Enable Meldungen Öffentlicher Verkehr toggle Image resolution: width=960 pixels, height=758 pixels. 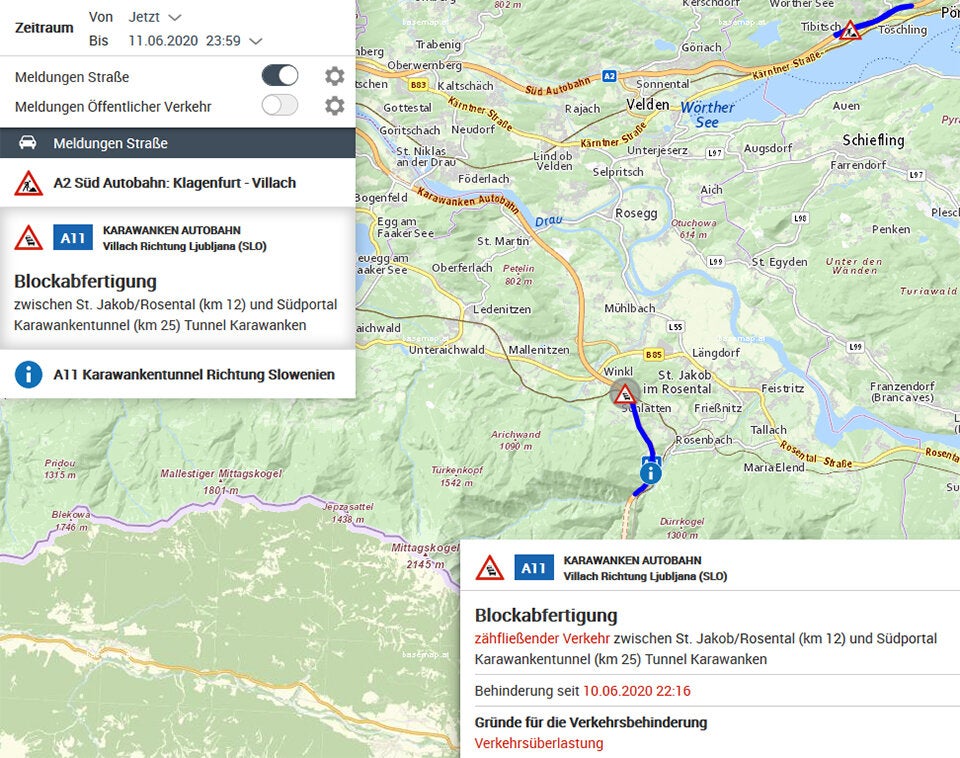(280, 106)
